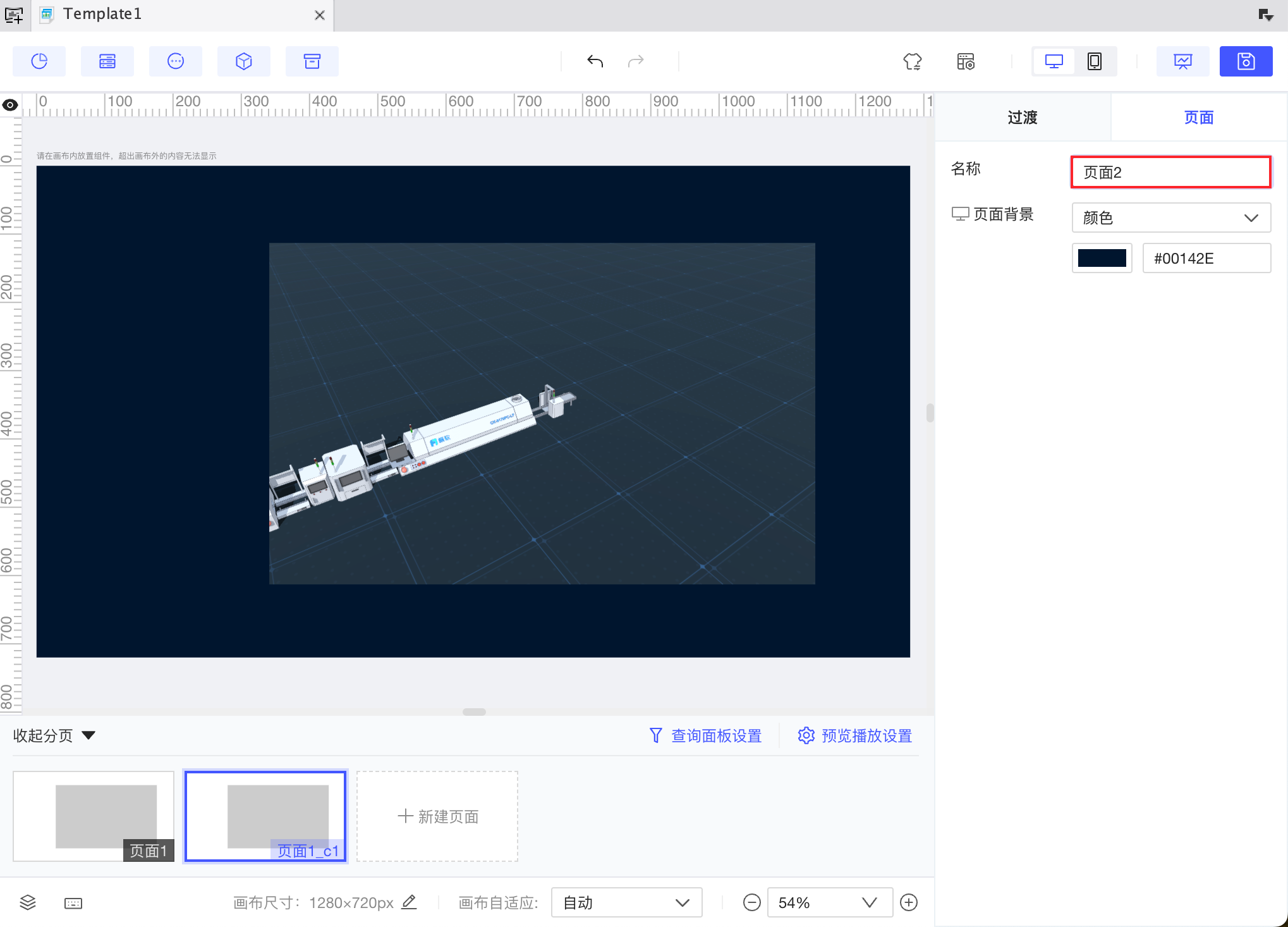
Task: Click 新建页面 to add page
Action: pyautogui.click(x=437, y=816)
